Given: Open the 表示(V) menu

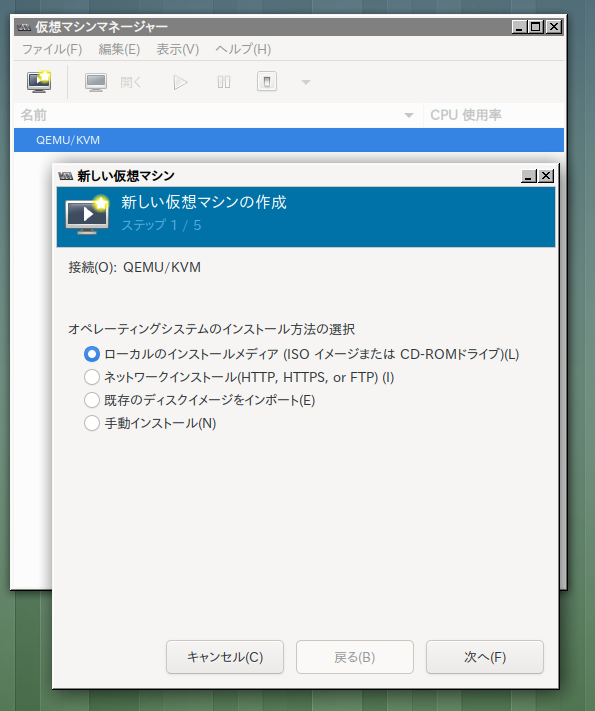Looking at the screenshot, I should pyautogui.click(x=177, y=49).
